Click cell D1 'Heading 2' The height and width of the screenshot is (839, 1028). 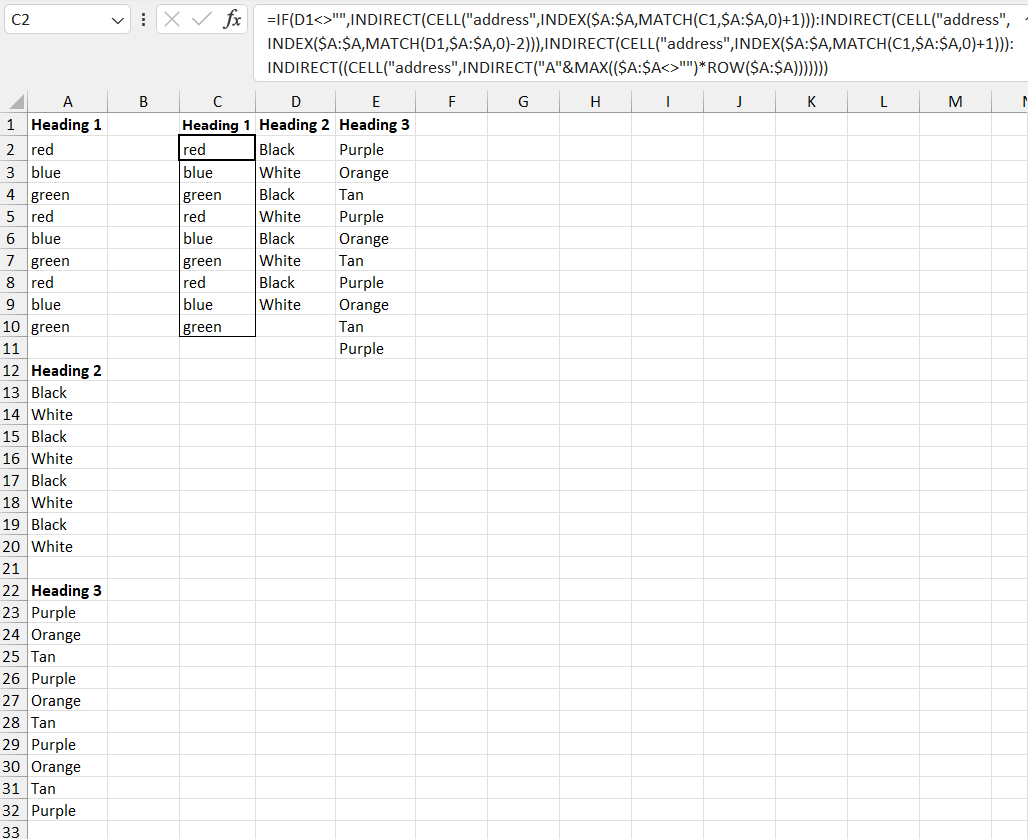[x=296, y=125]
